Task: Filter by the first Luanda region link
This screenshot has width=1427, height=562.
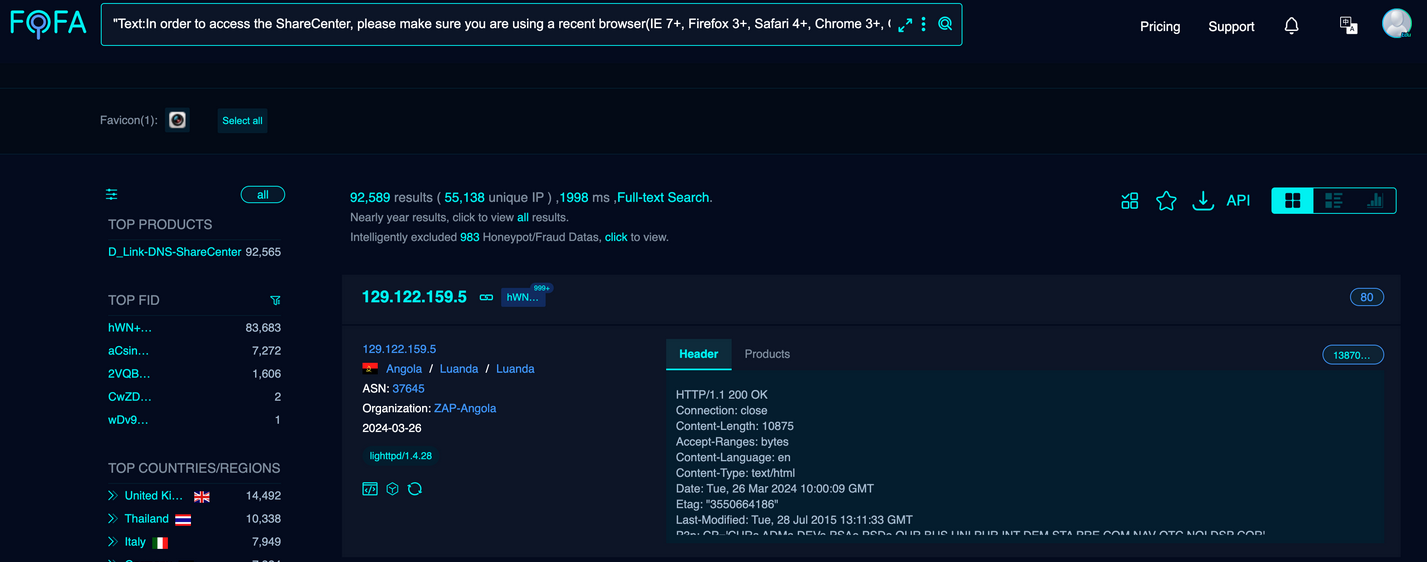Action: (459, 369)
